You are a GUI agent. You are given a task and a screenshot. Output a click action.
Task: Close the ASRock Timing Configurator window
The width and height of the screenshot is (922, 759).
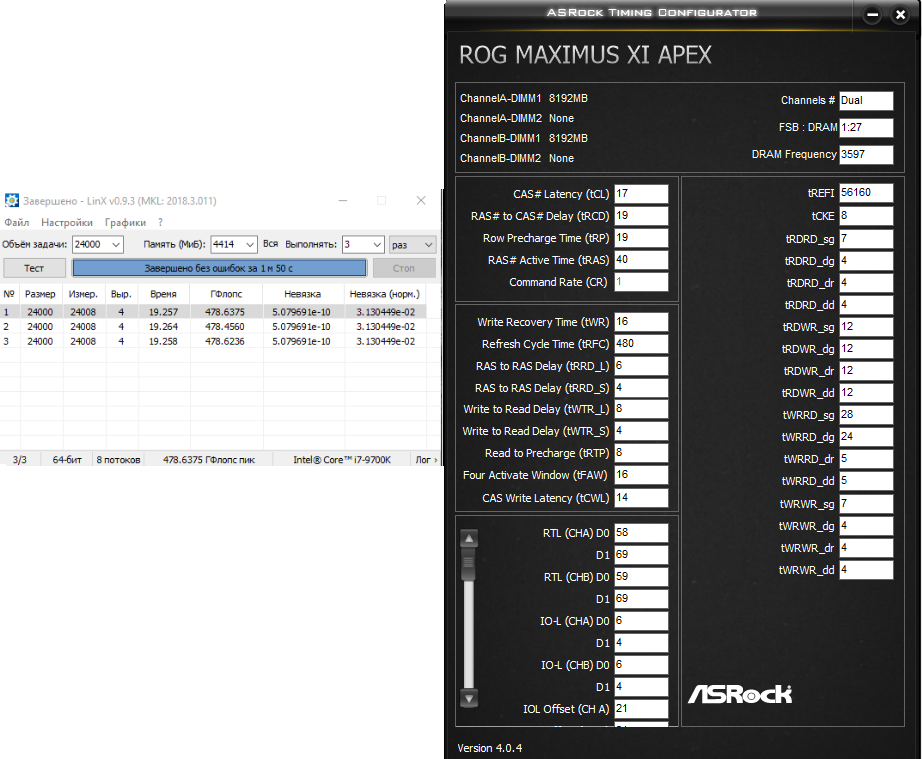(x=900, y=15)
